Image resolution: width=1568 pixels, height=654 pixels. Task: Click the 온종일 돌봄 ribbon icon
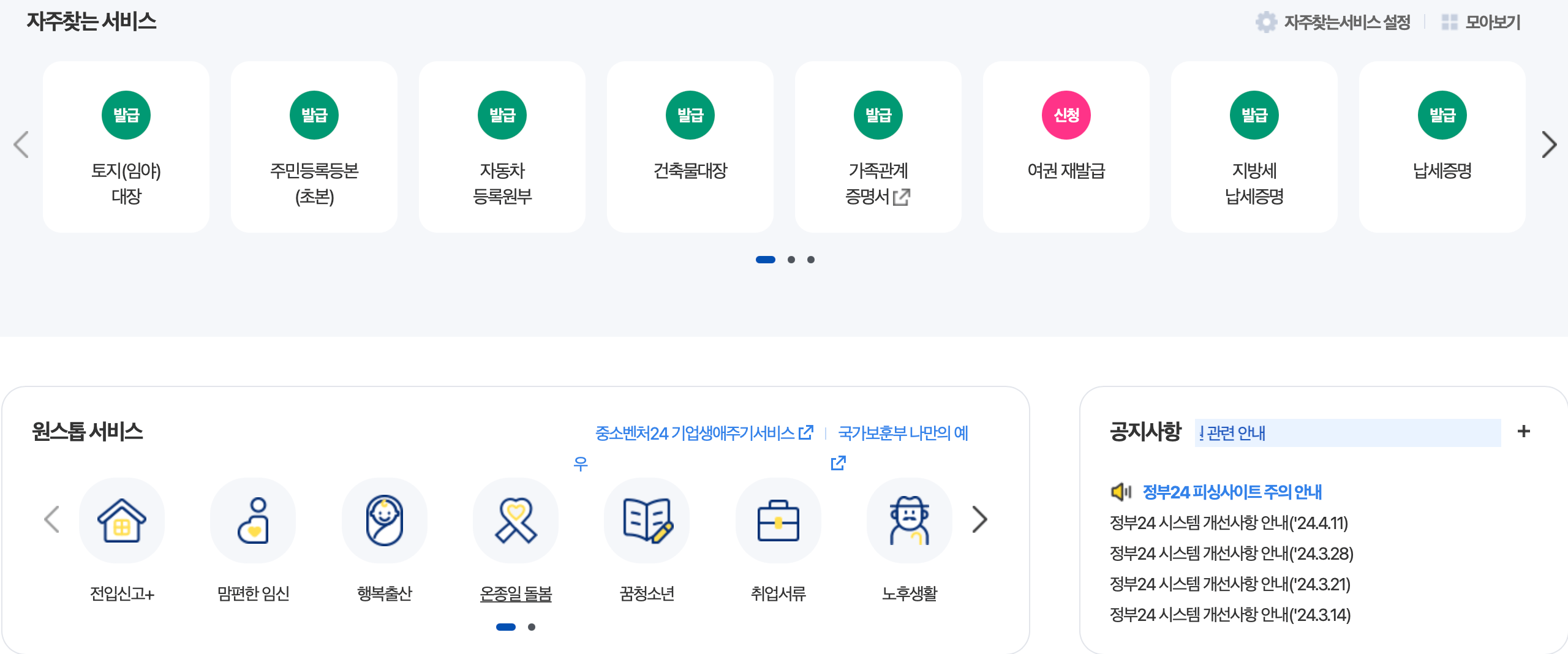515,521
